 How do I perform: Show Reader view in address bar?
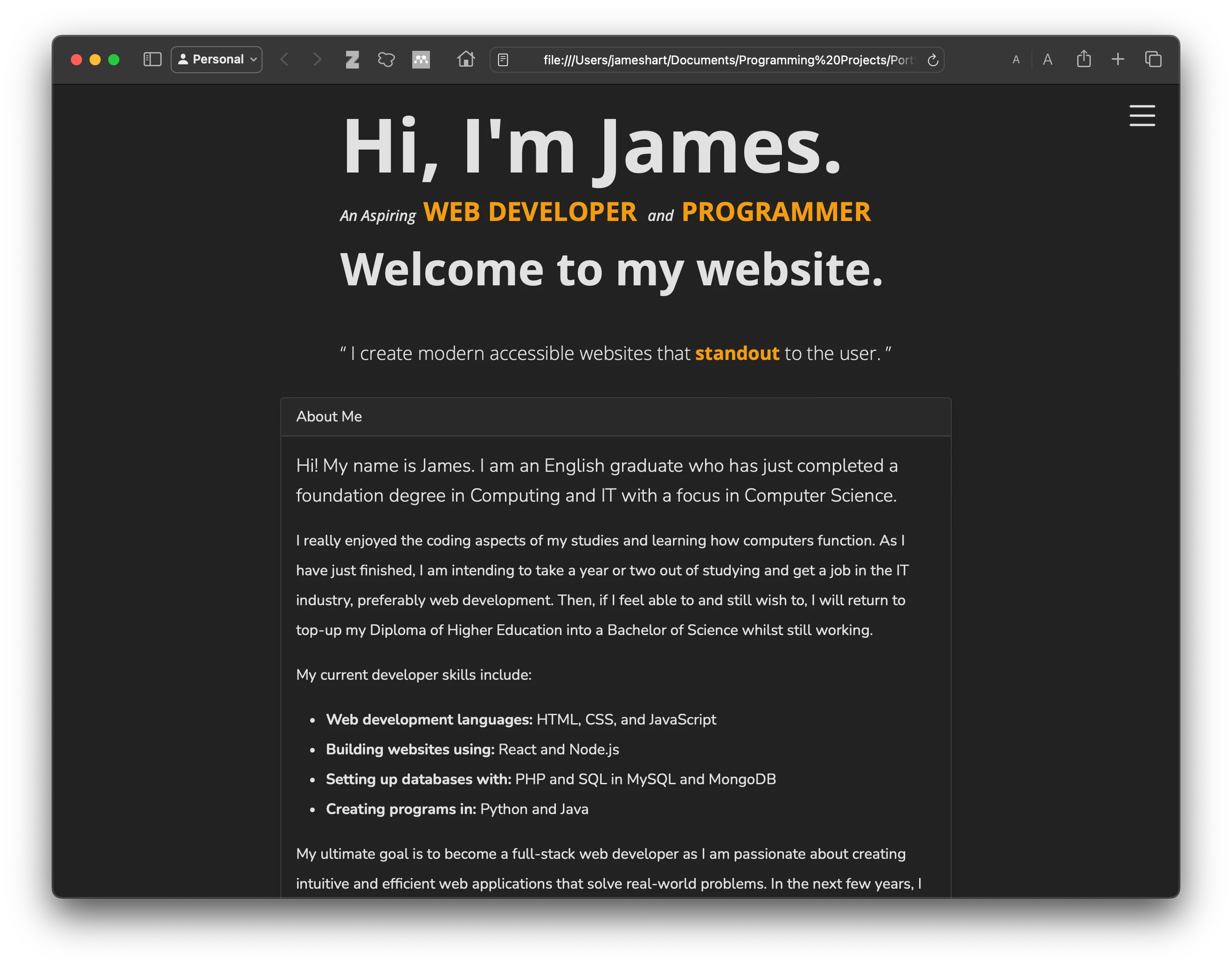pyautogui.click(x=503, y=60)
